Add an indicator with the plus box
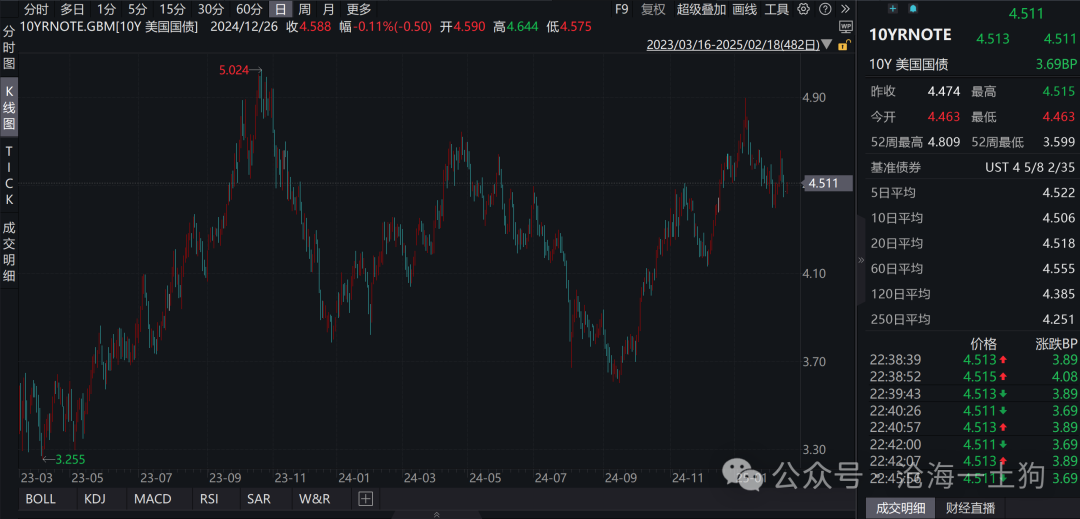The height and width of the screenshot is (519, 1080). tap(366, 498)
